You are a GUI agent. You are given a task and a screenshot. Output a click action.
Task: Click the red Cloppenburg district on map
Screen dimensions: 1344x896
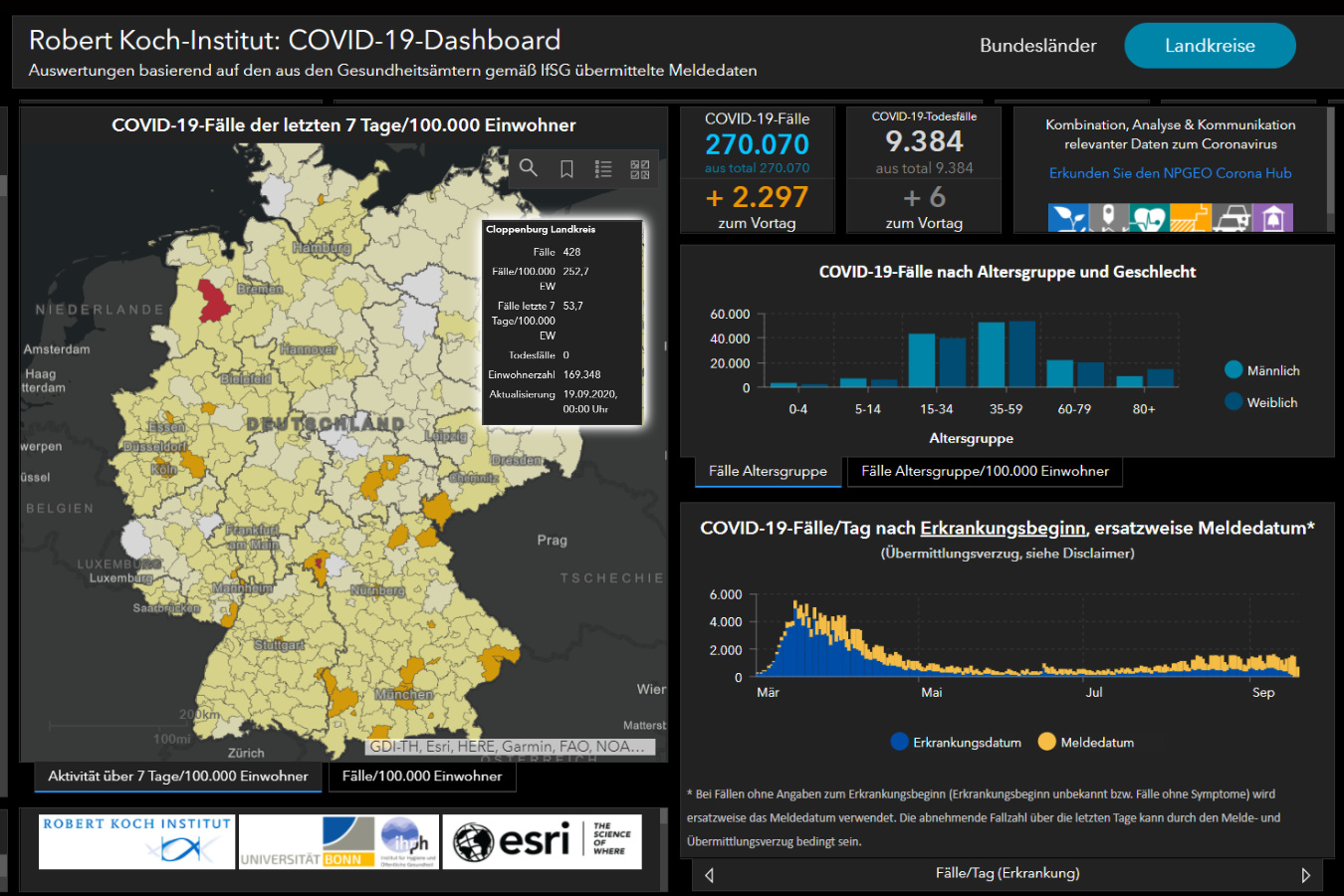(213, 300)
